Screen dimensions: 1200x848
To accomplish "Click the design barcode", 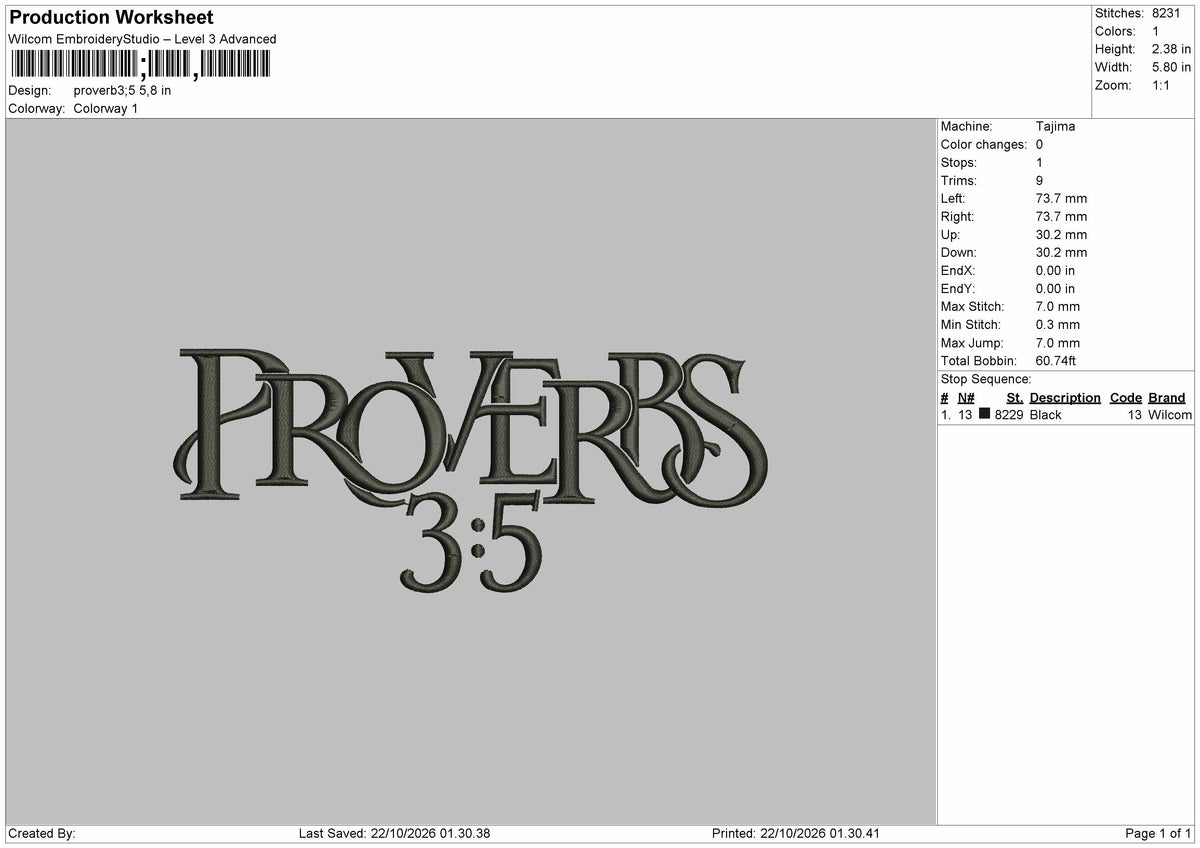I will (140, 65).
